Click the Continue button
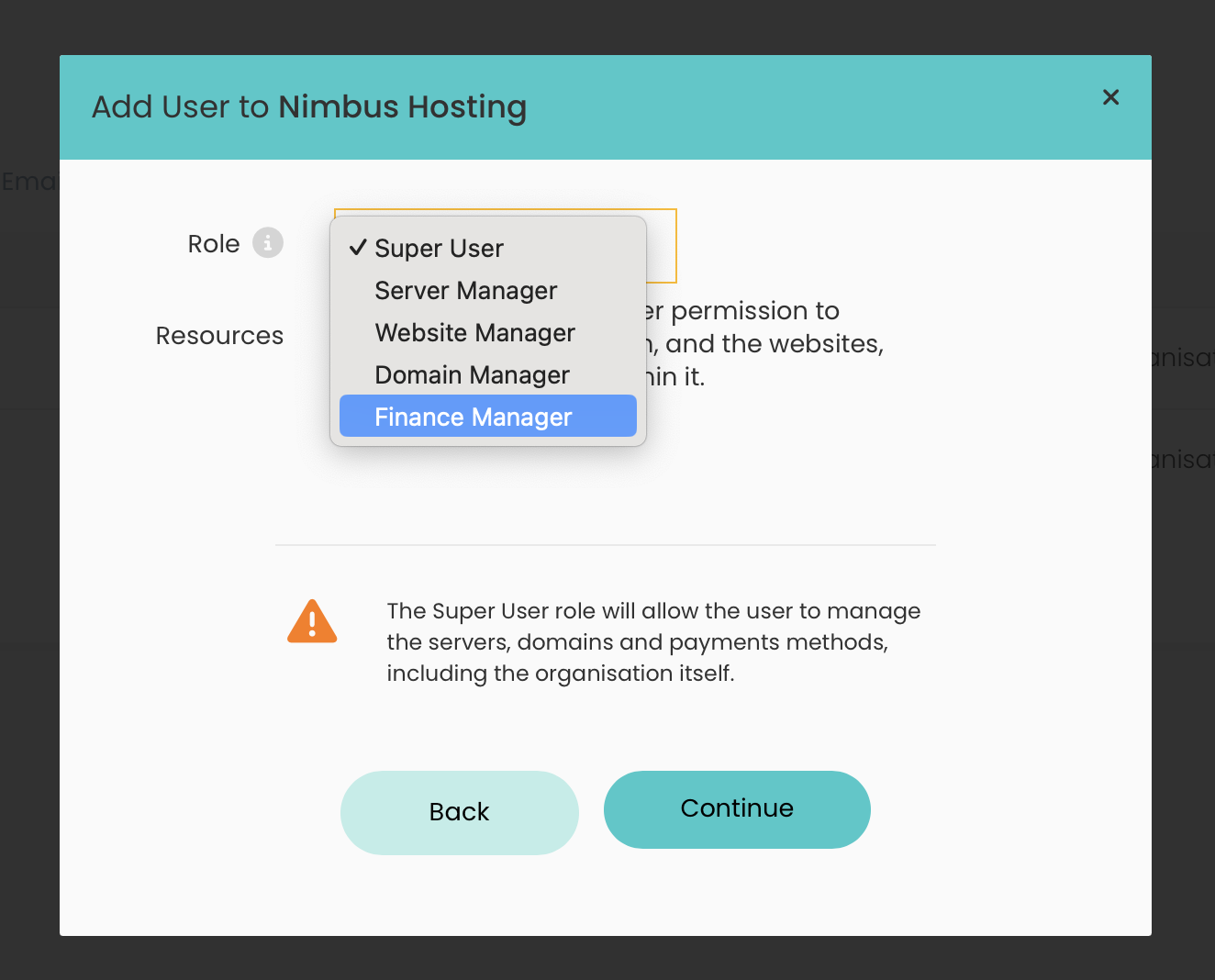Screen dimensions: 1215x980 (737, 809)
